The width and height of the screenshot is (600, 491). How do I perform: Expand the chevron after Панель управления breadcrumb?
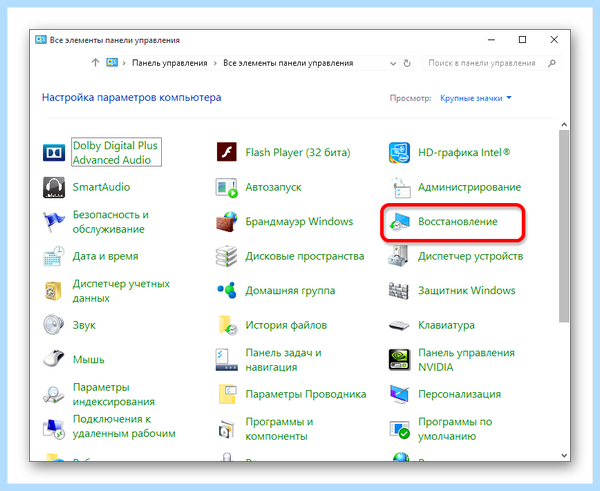(x=215, y=63)
